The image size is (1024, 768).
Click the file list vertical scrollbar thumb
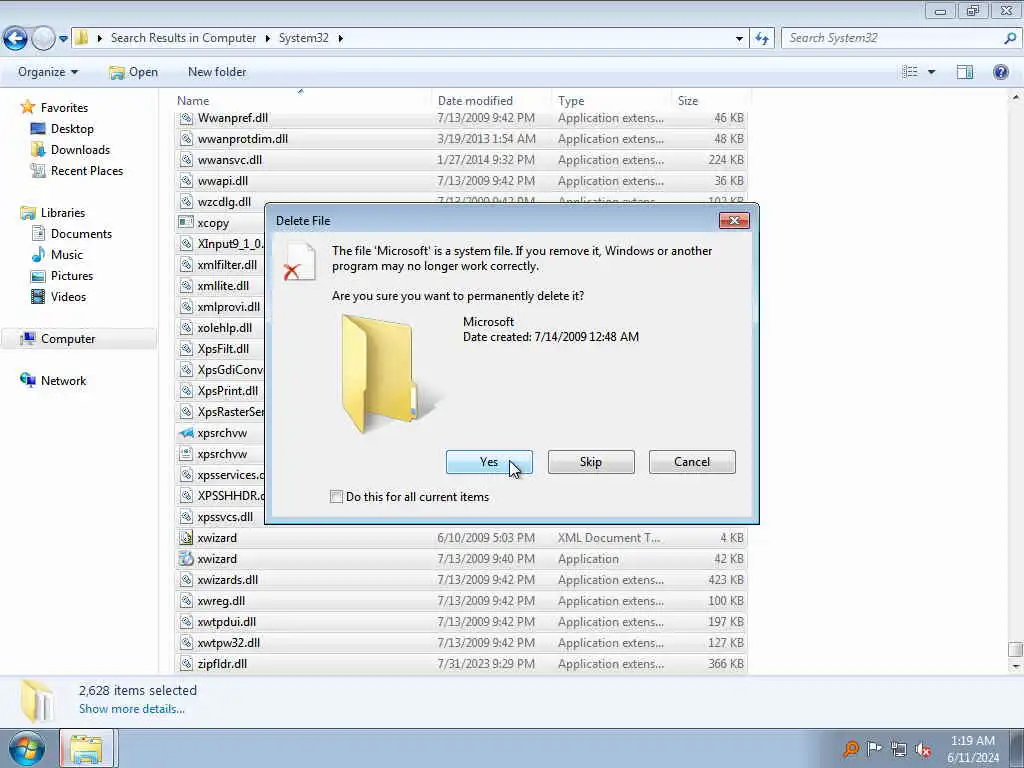[1015, 649]
